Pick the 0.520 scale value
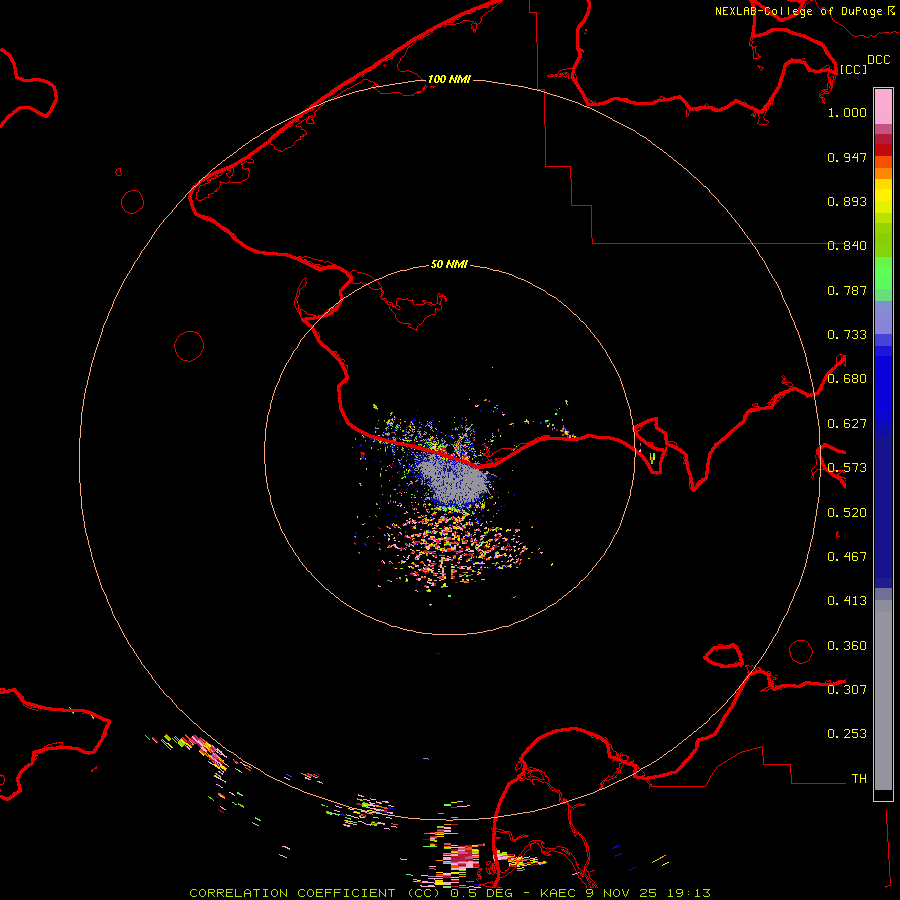The image size is (900, 900). point(847,513)
